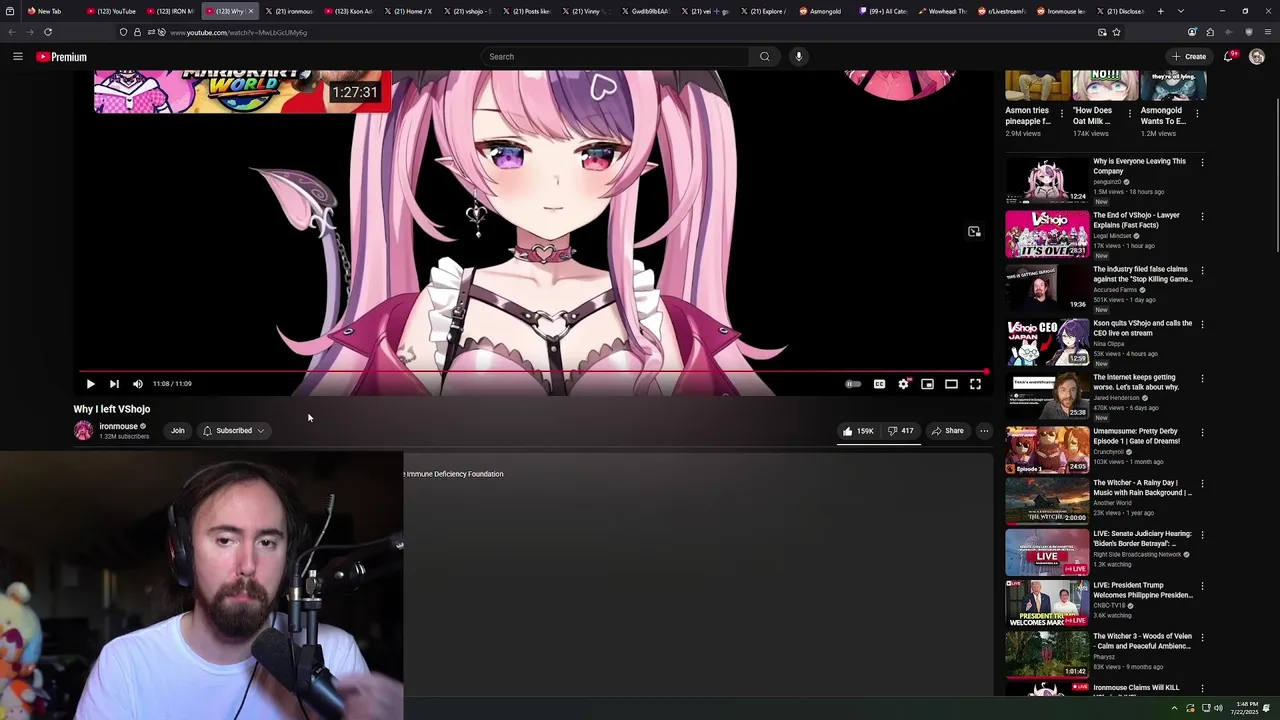The width and height of the screenshot is (1280, 720).
Task: Switch to miniplayer mode
Action: coord(927,384)
